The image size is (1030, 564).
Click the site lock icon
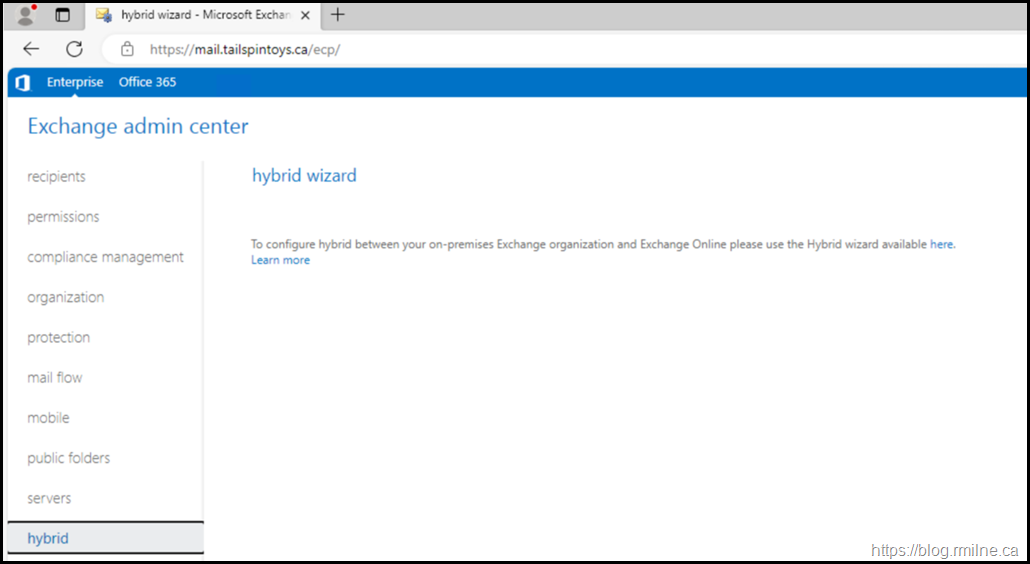tap(127, 49)
